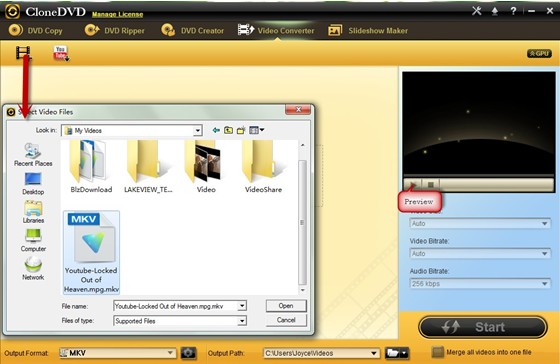Click the scroll down arrow in file list
The width and height of the screenshot is (560, 364).
[302, 290]
